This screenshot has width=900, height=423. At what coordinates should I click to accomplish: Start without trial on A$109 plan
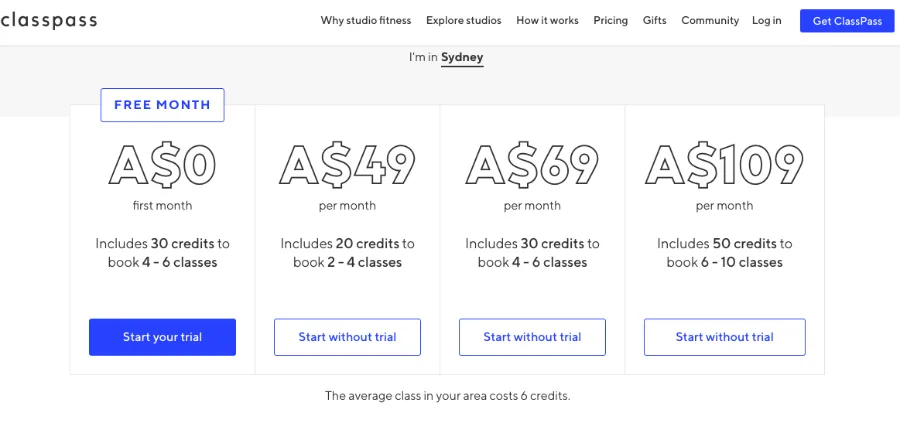point(724,337)
